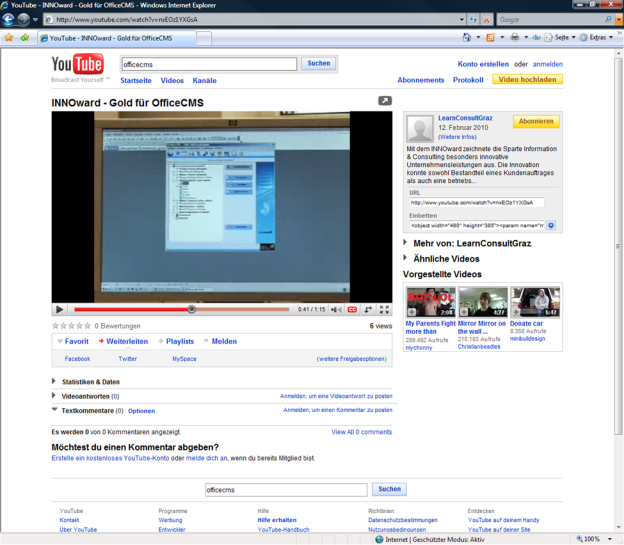Stop loading with red X icon

[486, 19]
